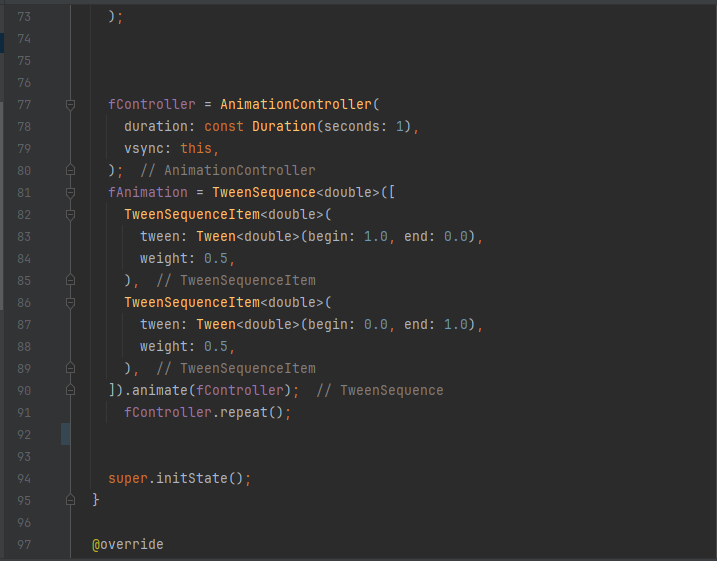Click '// TweenSequenceItem' hint on line 85
The height and width of the screenshot is (561, 717).
tap(236, 280)
